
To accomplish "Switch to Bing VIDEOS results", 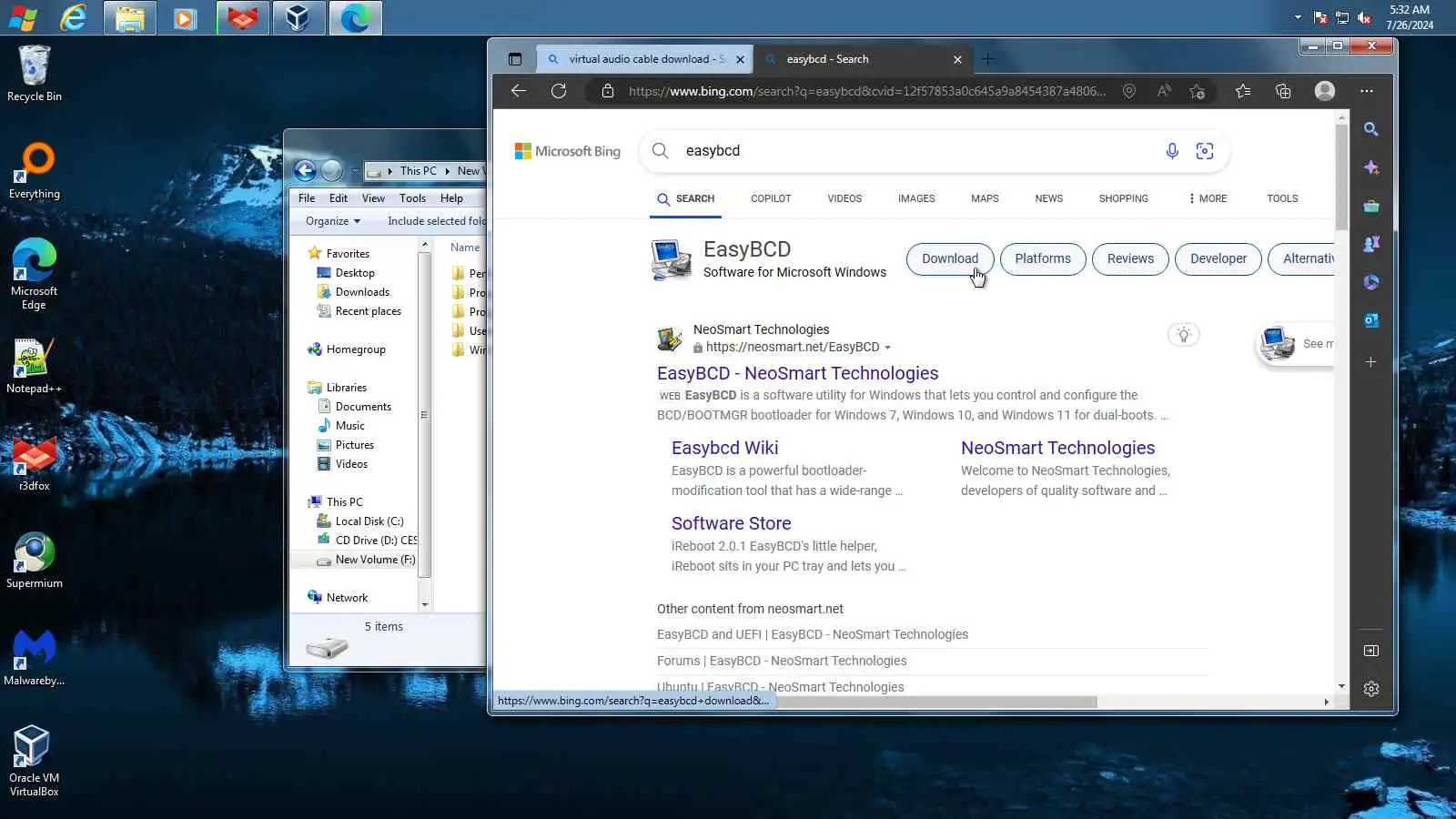I will click(844, 198).
